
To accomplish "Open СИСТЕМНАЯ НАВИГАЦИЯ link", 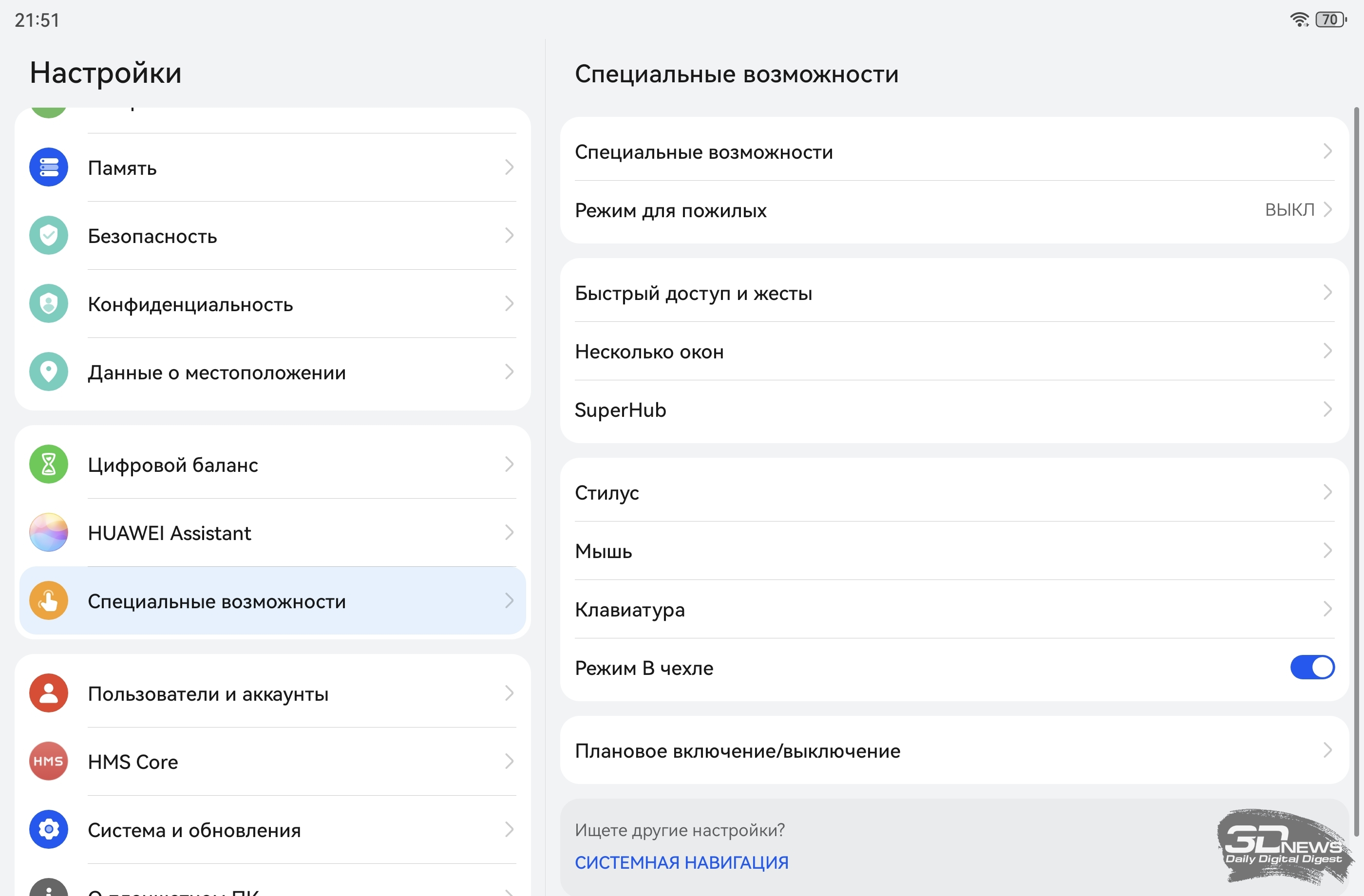I will coord(682,862).
